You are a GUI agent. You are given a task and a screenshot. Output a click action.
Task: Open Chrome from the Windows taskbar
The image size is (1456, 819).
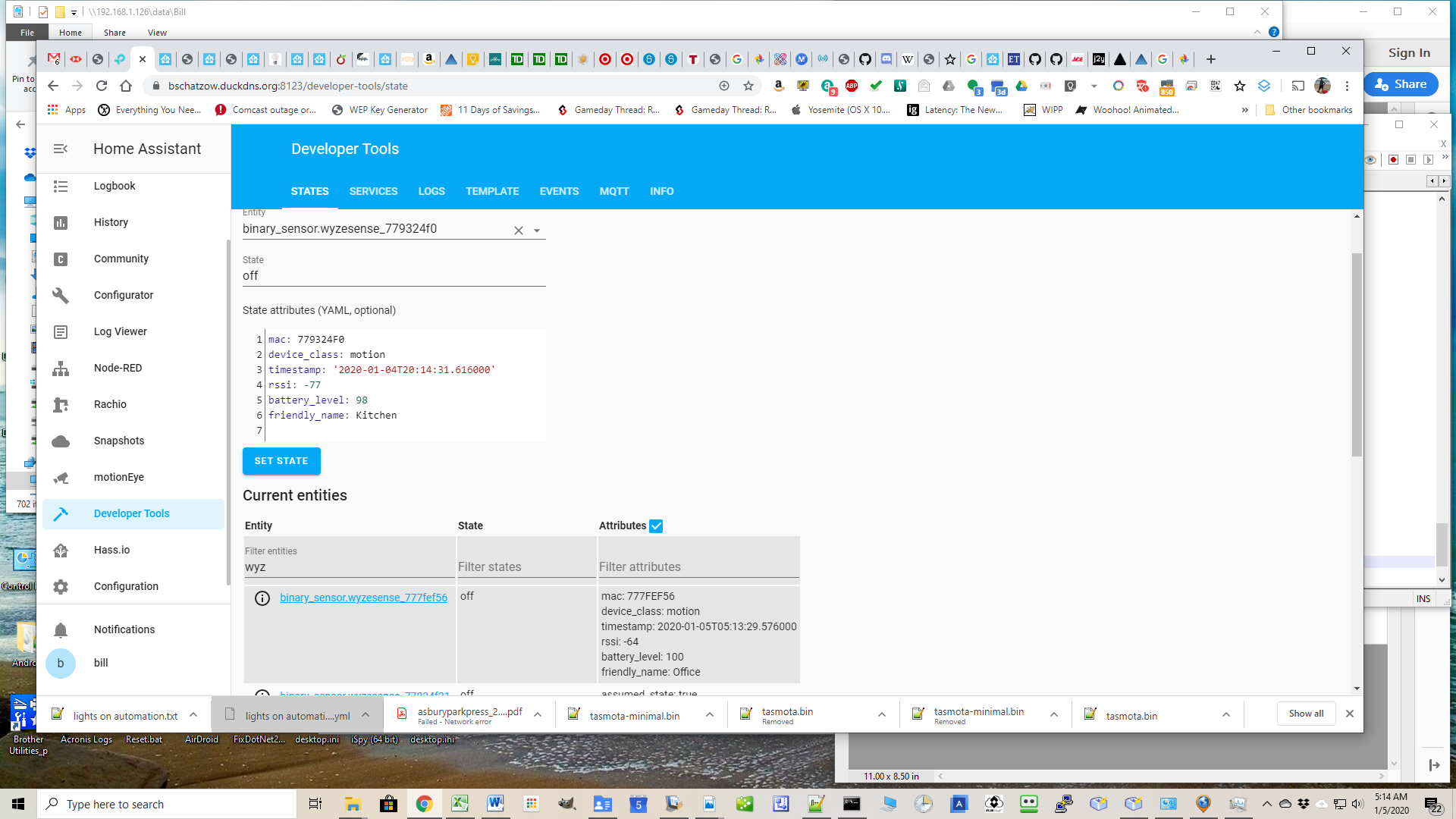coord(424,804)
